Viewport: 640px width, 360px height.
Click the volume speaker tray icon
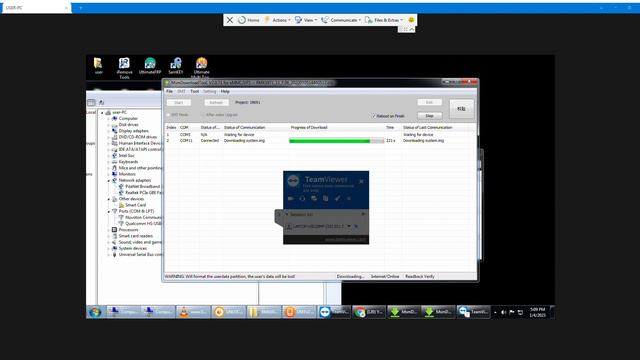pyautogui.click(x=503, y=312)
